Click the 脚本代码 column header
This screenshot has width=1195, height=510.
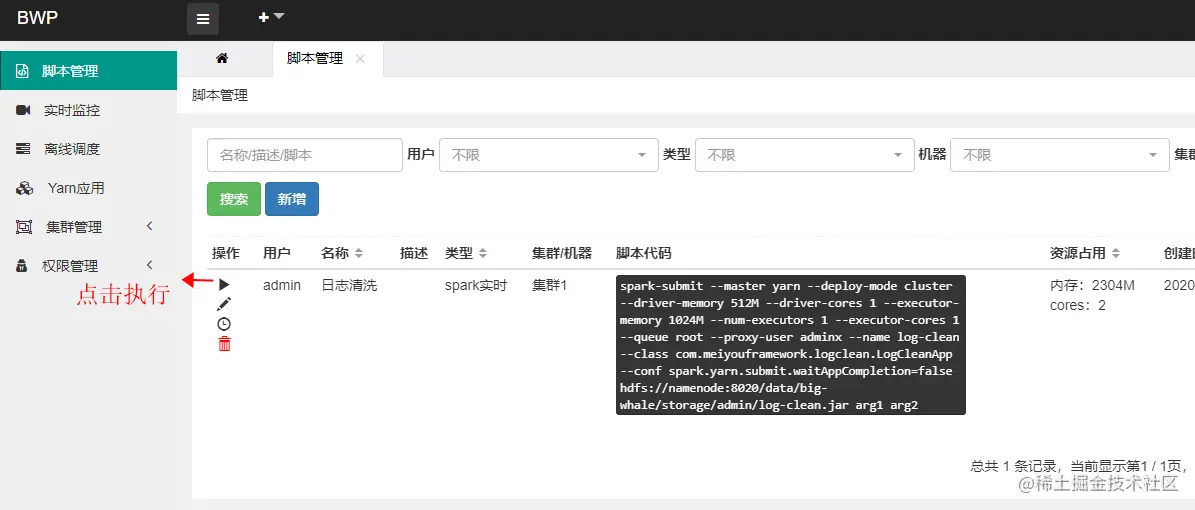(x=643, y=253)
